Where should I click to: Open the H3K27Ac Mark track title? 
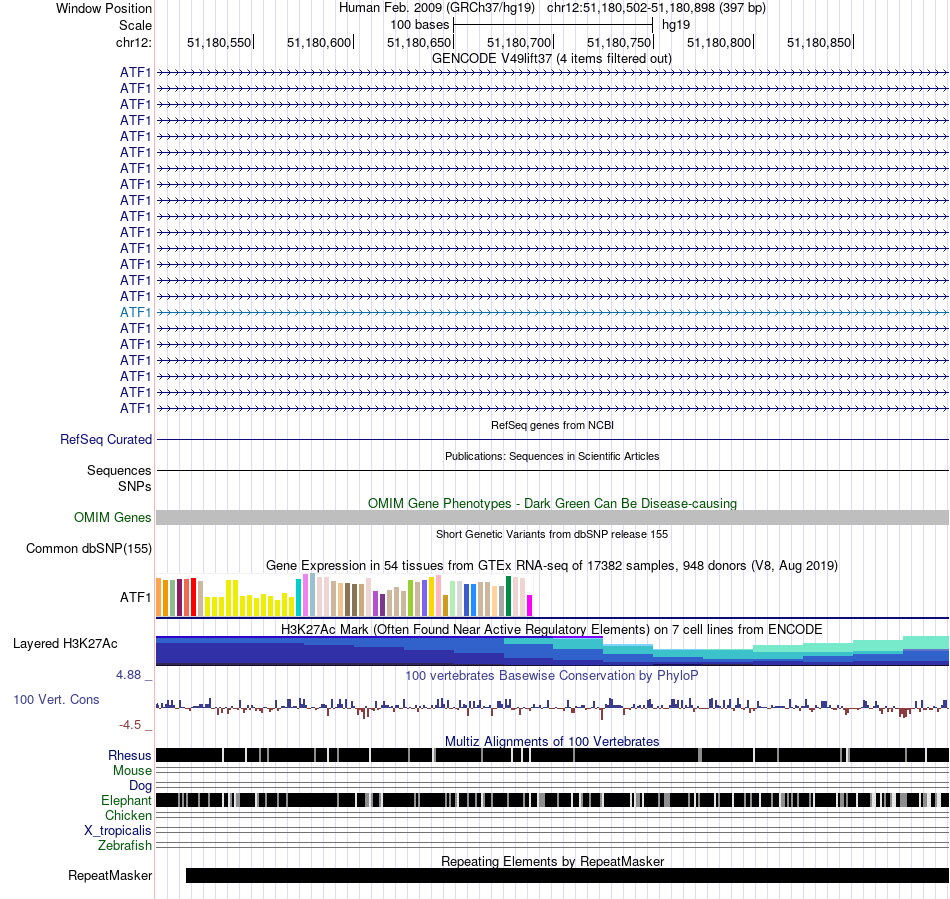click(x=551, y=629)
